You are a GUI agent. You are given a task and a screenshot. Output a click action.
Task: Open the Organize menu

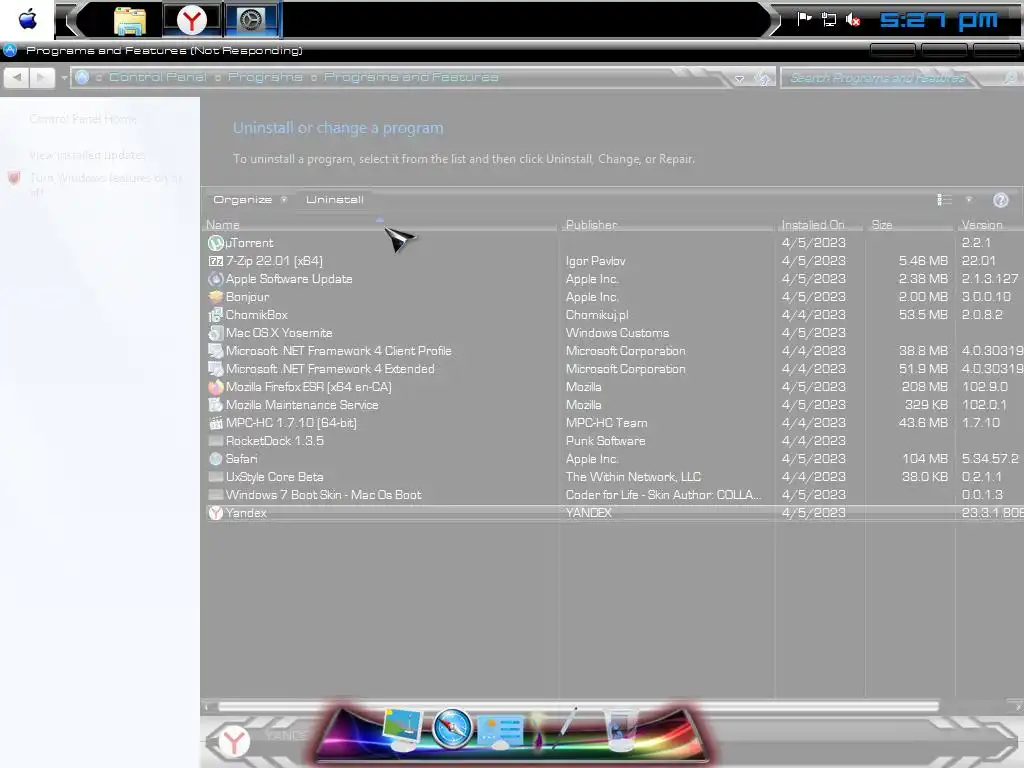tap(249, 200)
